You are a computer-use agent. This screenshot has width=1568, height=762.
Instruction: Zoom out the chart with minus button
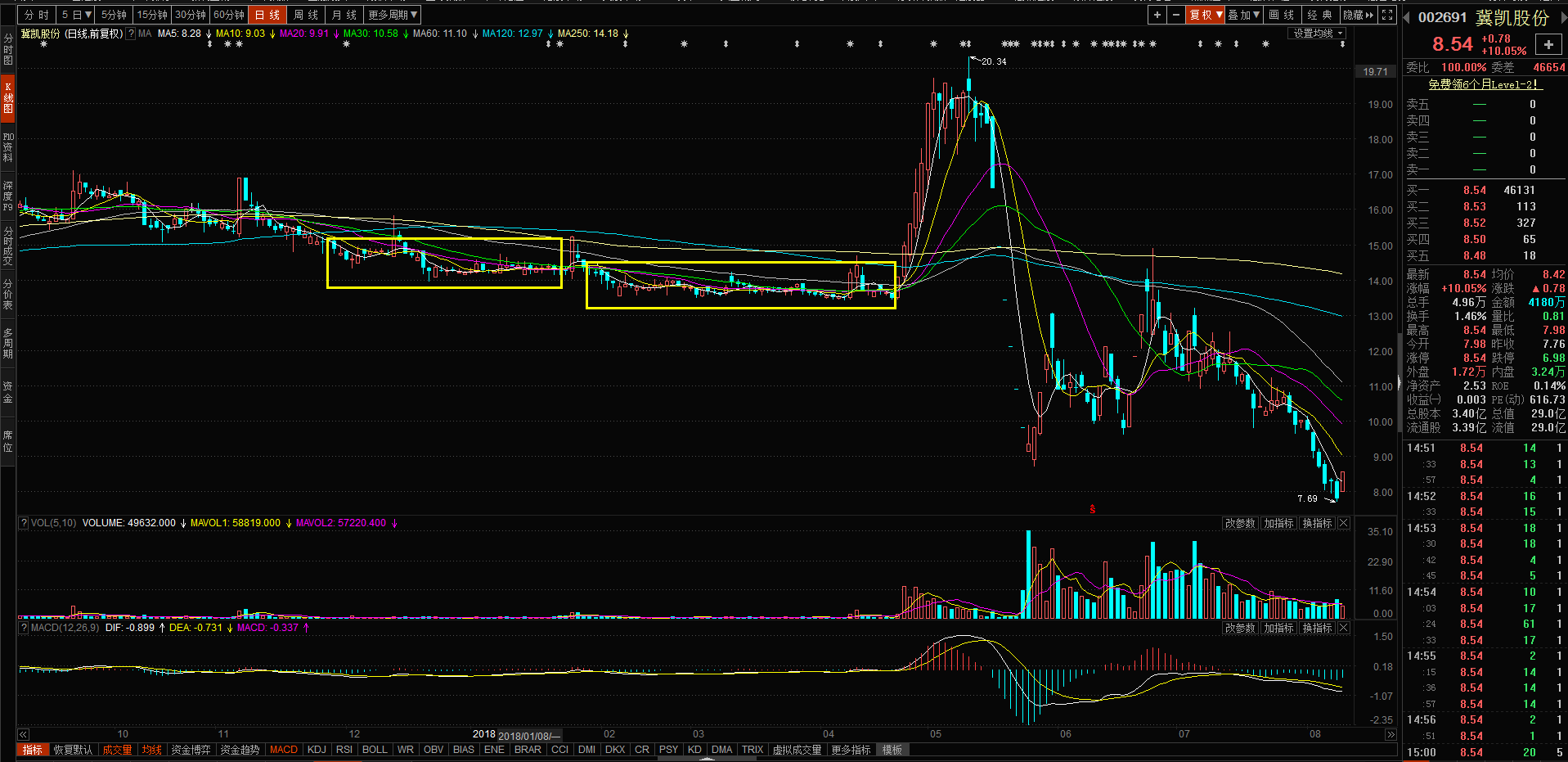click(x=1176, y=15)
